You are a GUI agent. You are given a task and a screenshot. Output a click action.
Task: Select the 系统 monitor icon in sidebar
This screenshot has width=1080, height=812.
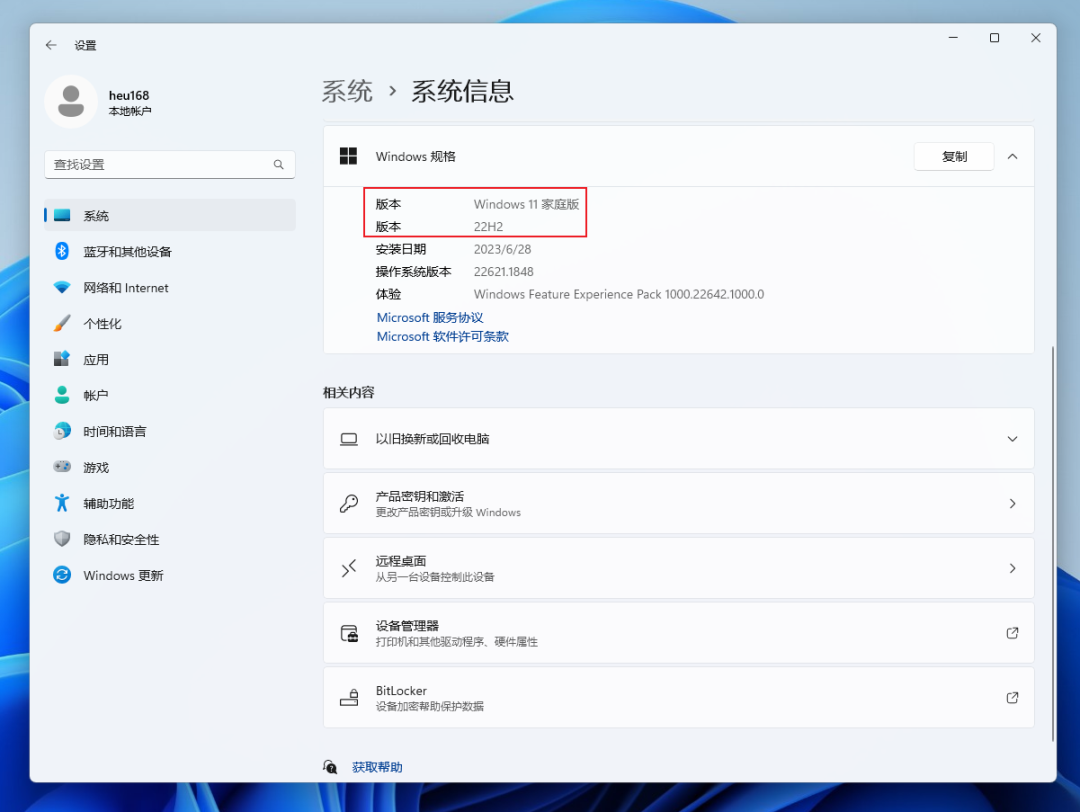(x=62, y=216)
